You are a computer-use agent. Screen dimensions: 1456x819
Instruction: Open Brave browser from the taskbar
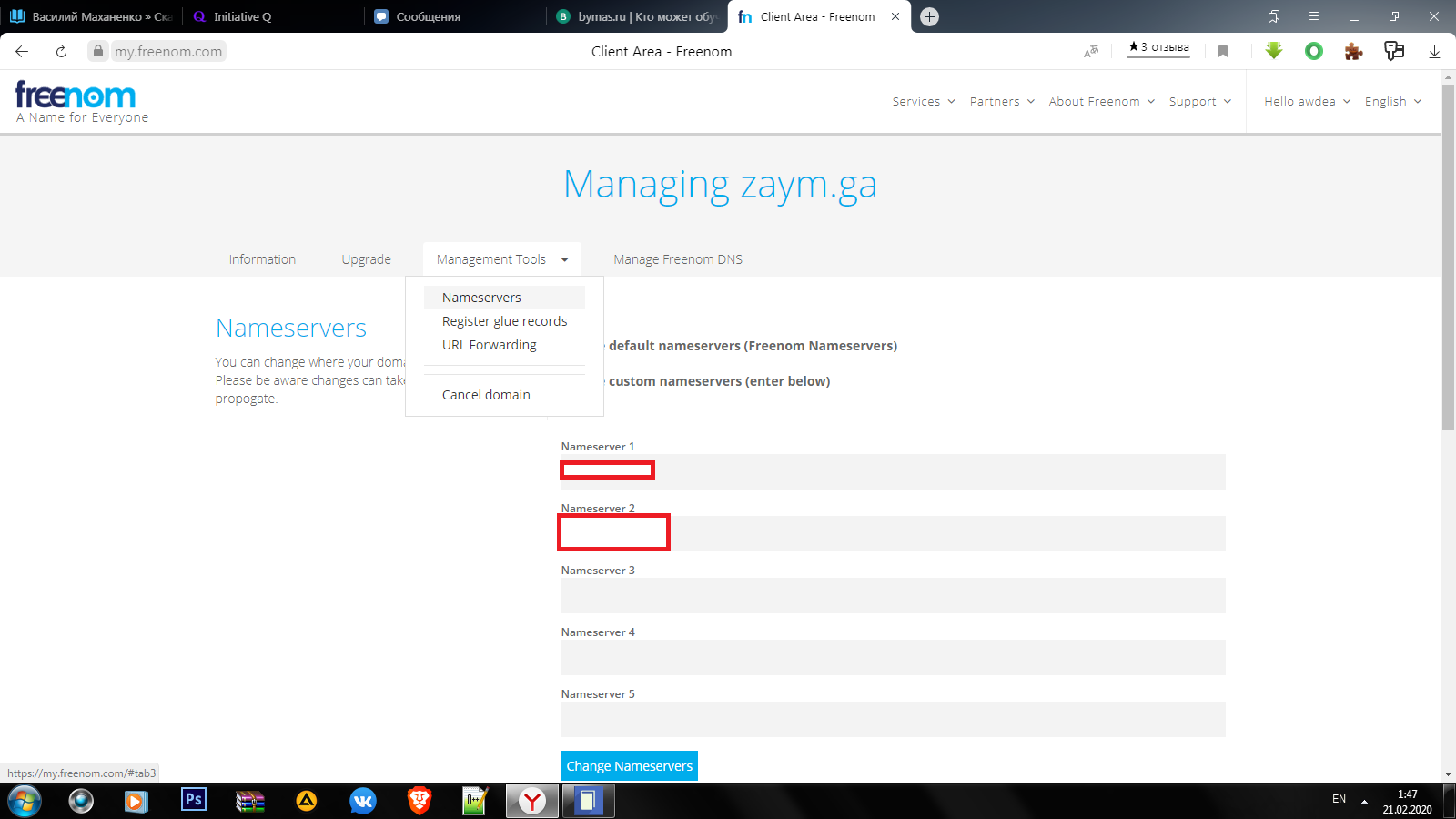click(419, 800)
